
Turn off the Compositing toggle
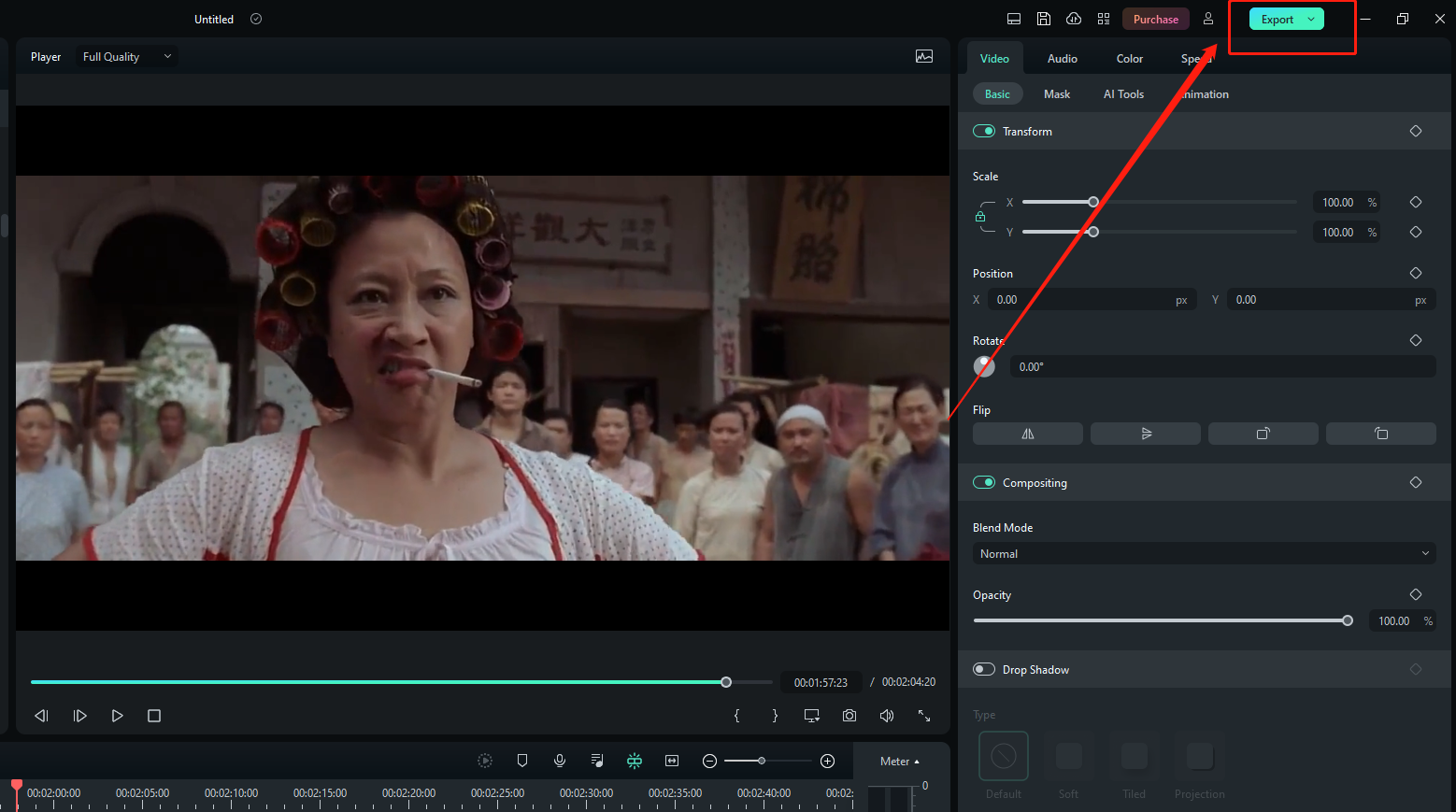[x=984, y=483]
